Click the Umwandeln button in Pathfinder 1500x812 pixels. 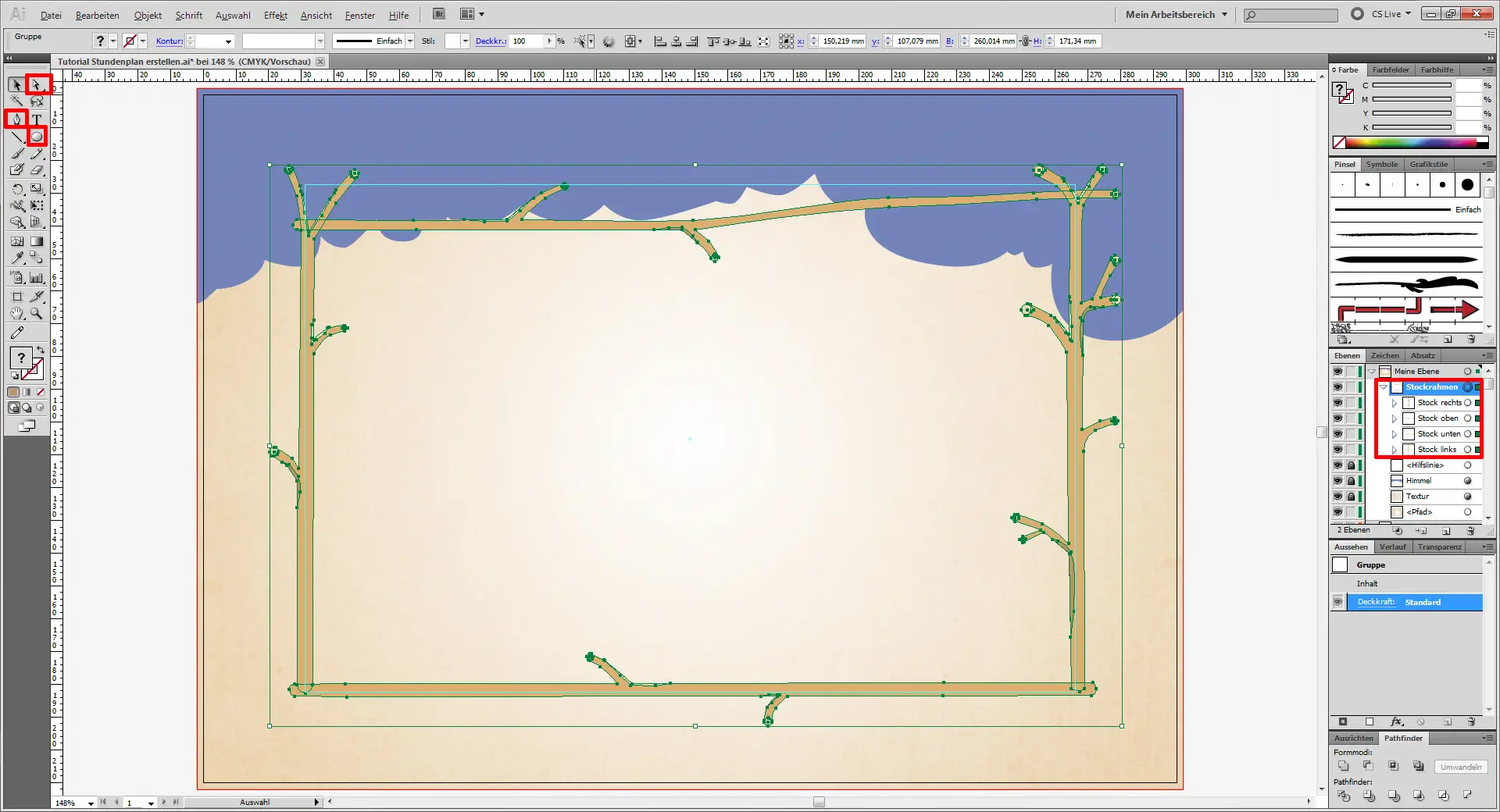(1460, 767)
